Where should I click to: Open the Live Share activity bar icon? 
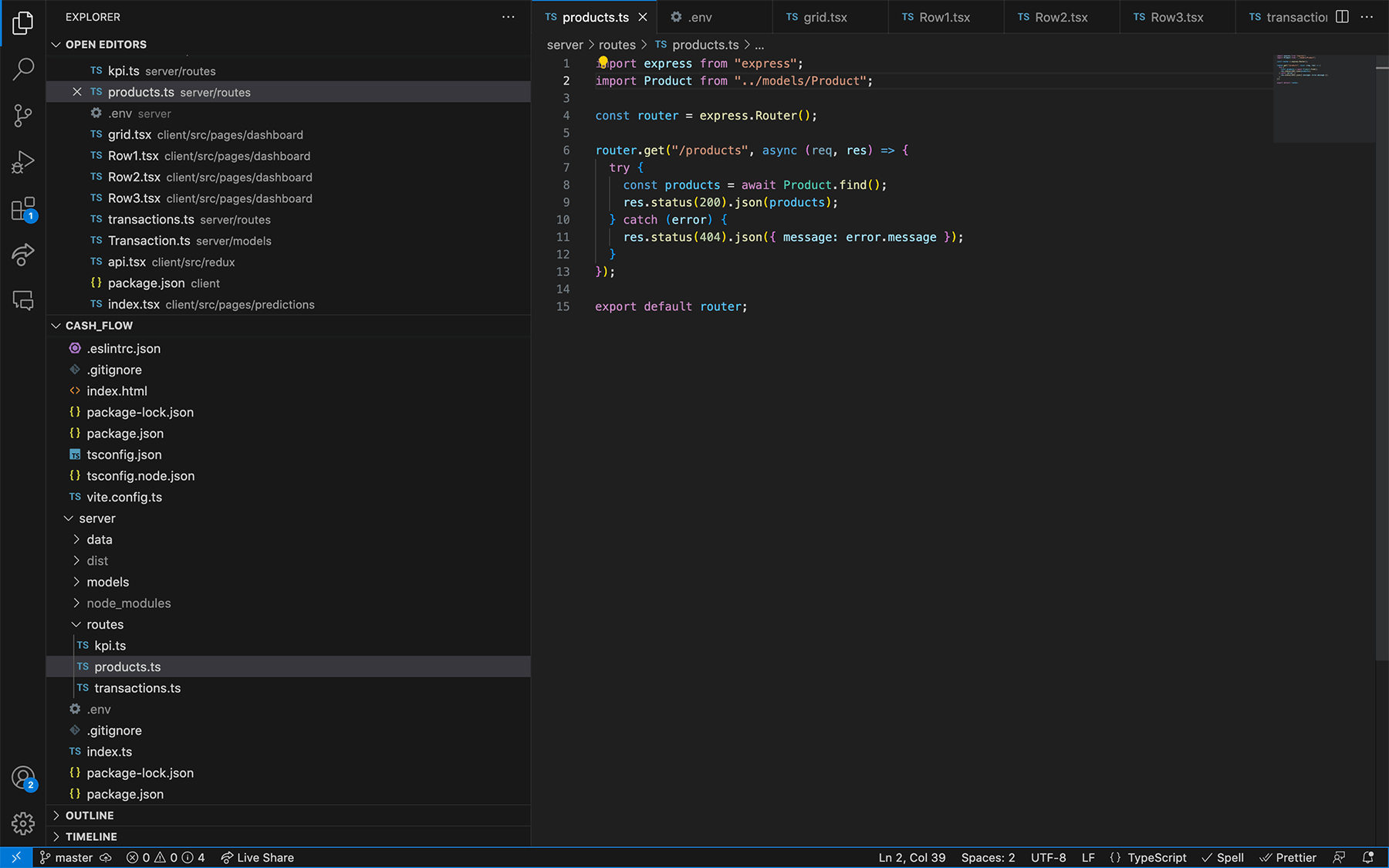click(x=23, y=255)
